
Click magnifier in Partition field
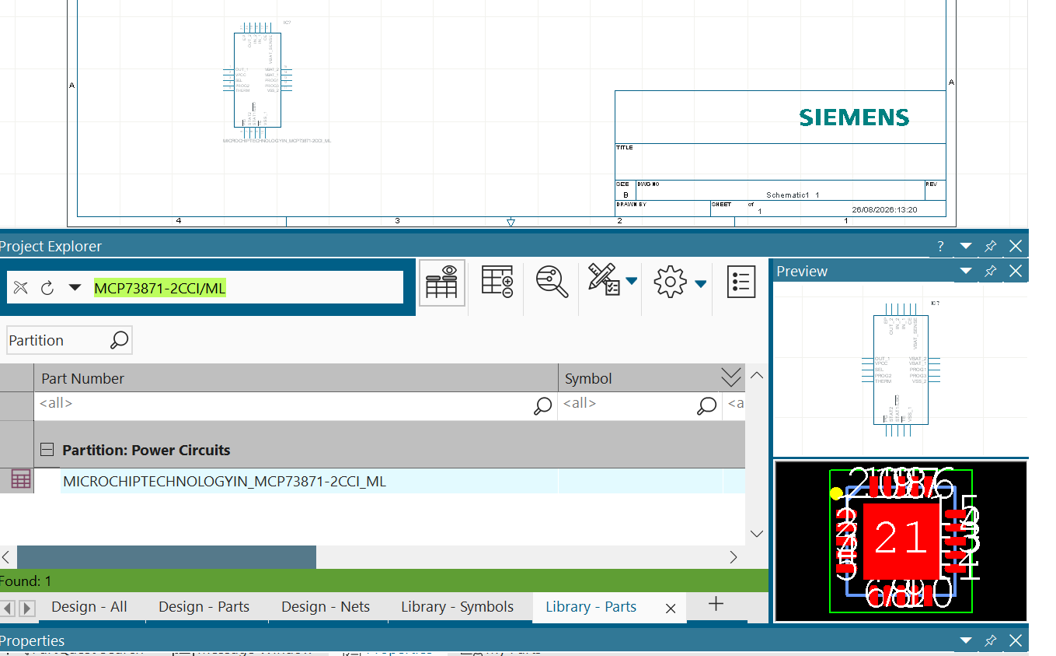point(119,340)
